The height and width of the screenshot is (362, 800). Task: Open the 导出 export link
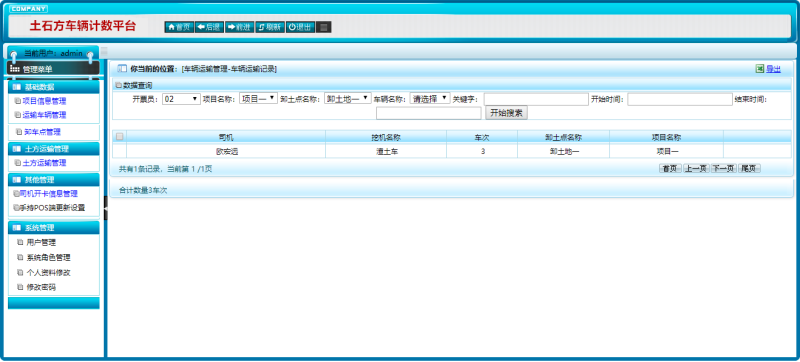tap(773, 69)
